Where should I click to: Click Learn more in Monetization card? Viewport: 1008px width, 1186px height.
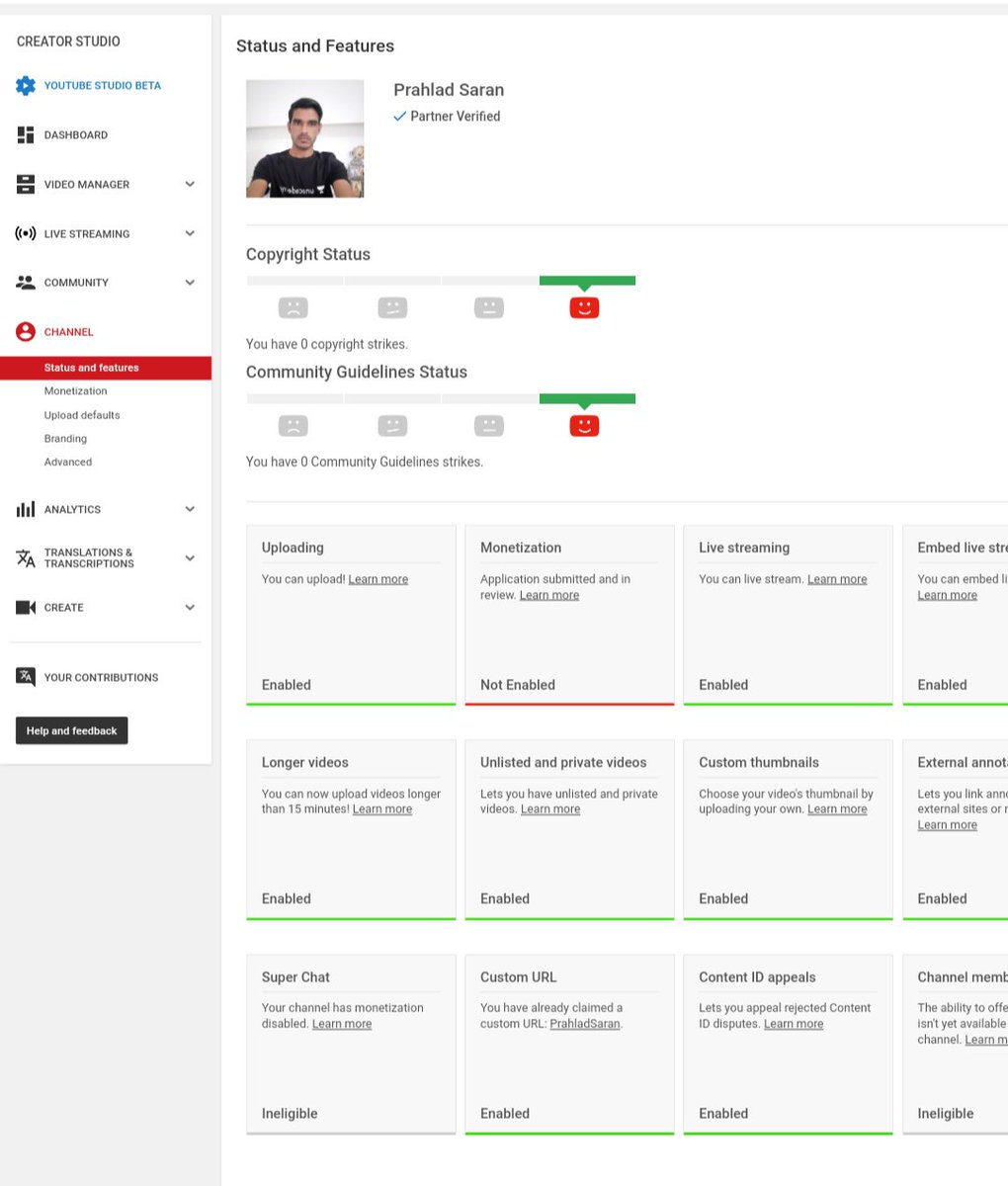coord(549,595)
